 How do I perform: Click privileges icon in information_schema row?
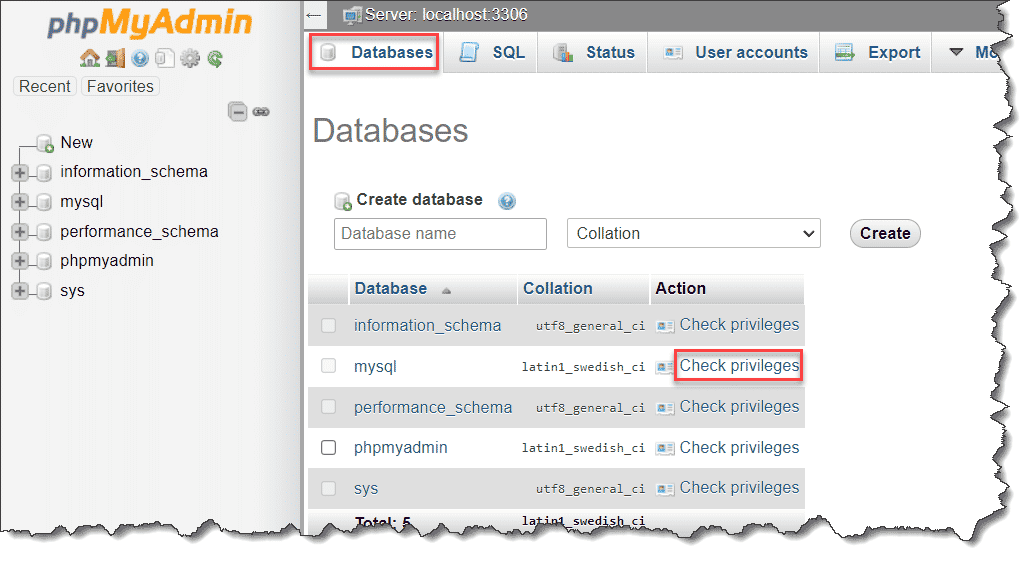point(665,326)
